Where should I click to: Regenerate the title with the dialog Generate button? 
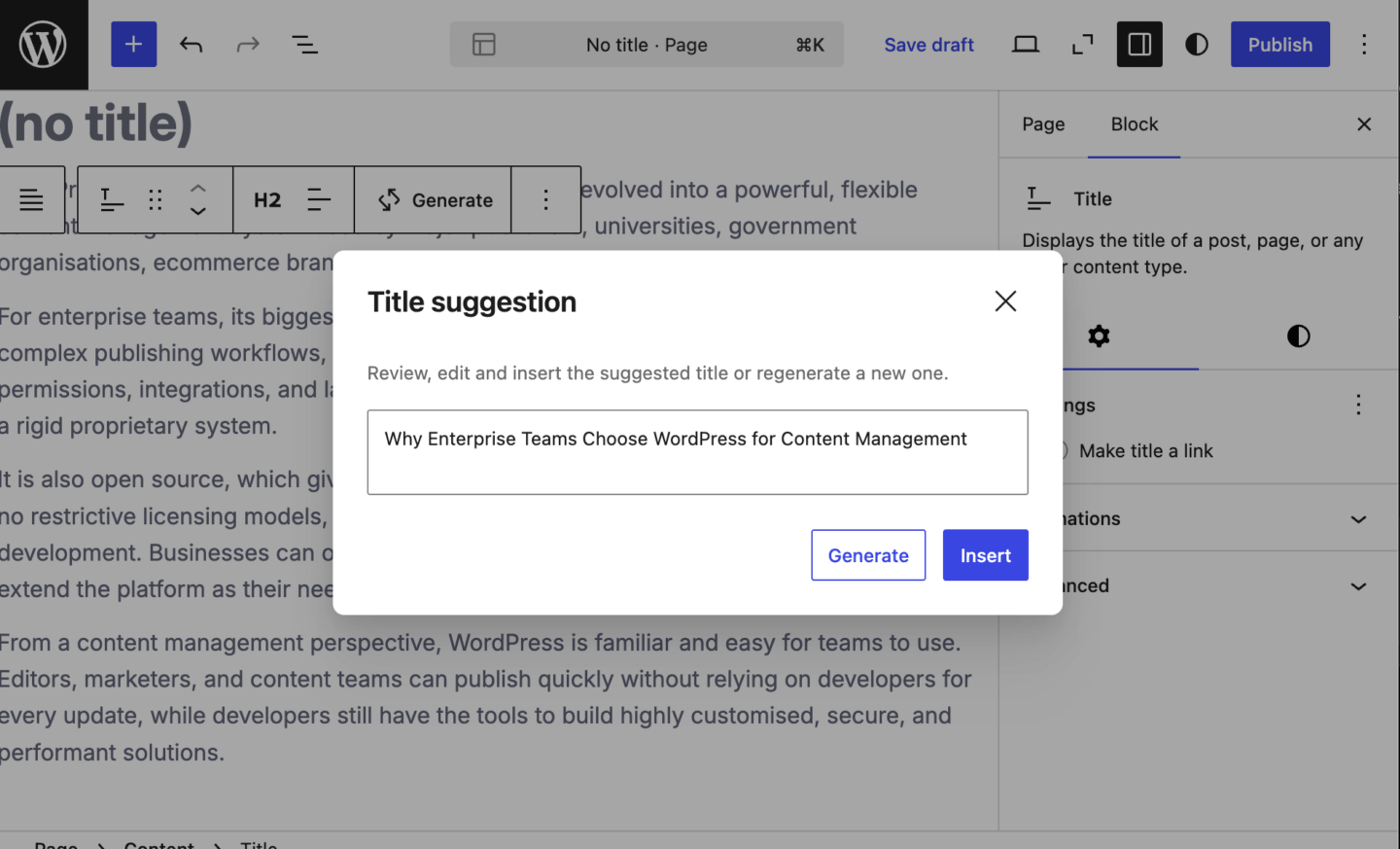pos(868,555)
